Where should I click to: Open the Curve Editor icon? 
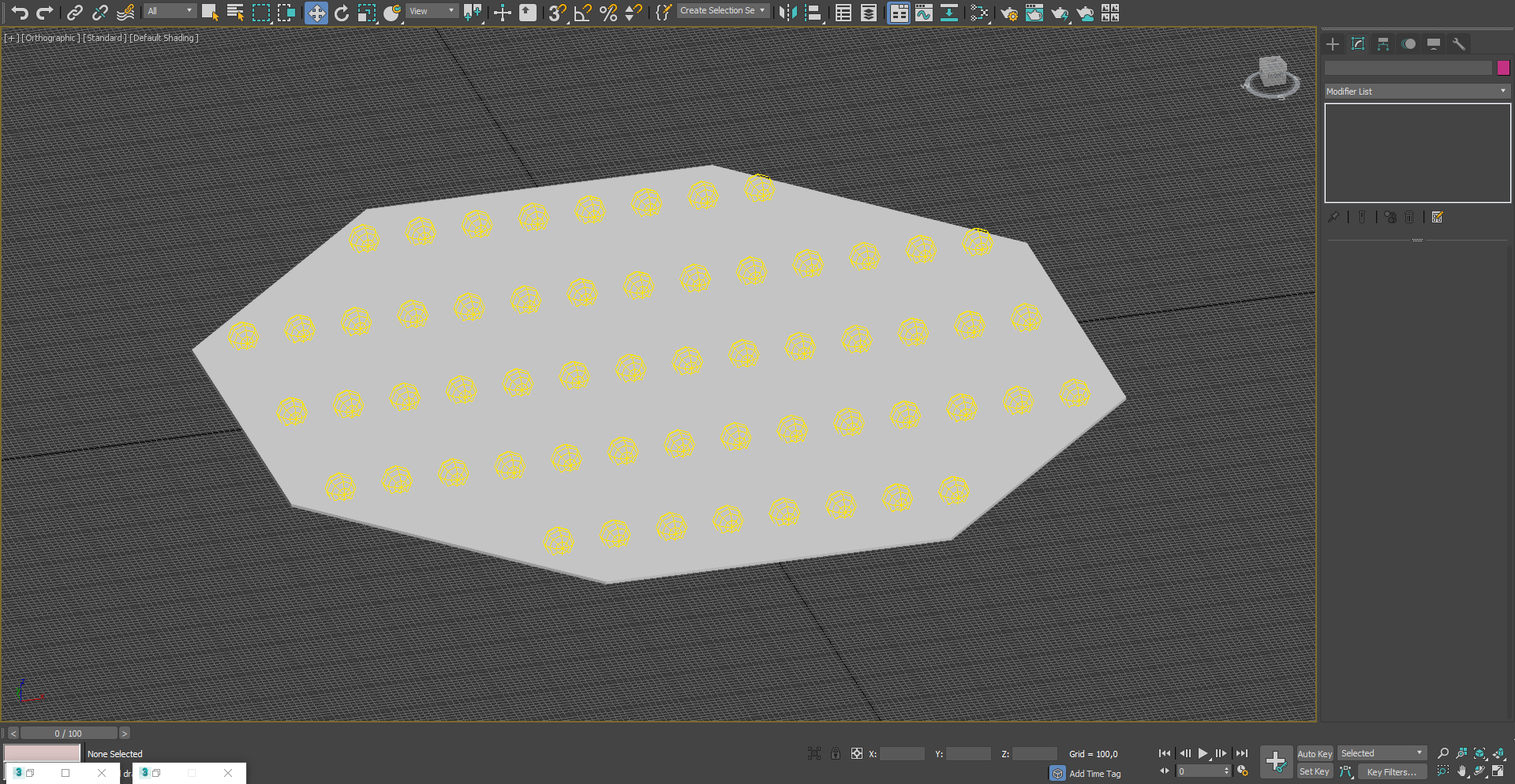[x=923, y=13]
